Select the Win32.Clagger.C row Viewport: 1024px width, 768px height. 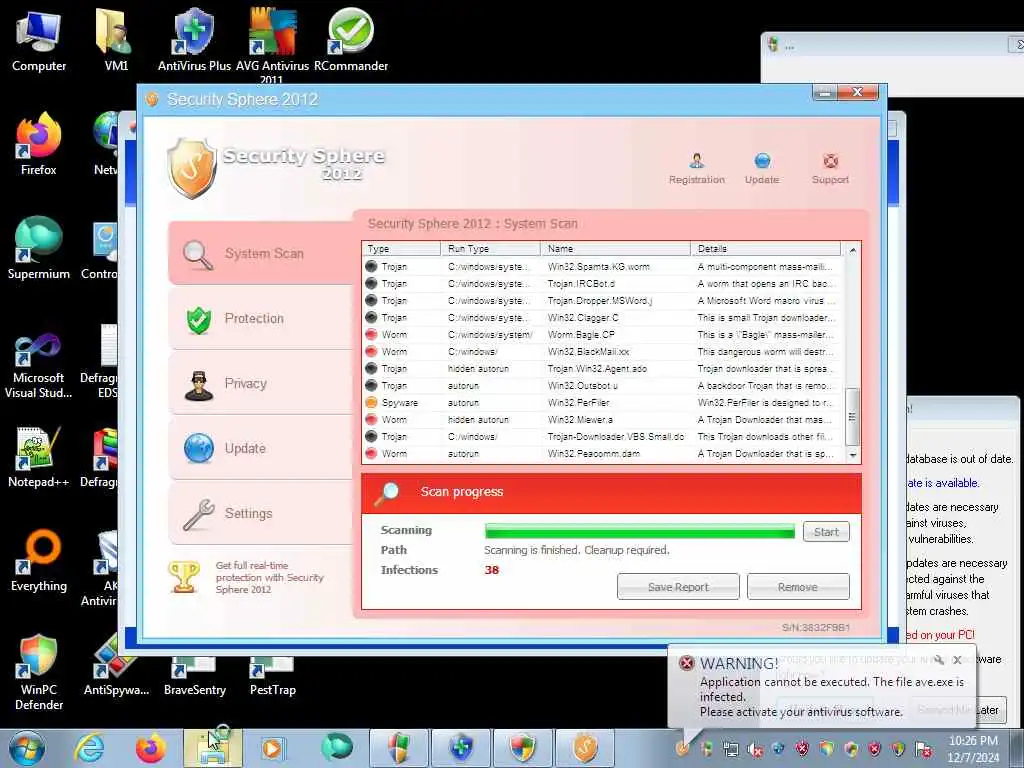tap(603, 317)
